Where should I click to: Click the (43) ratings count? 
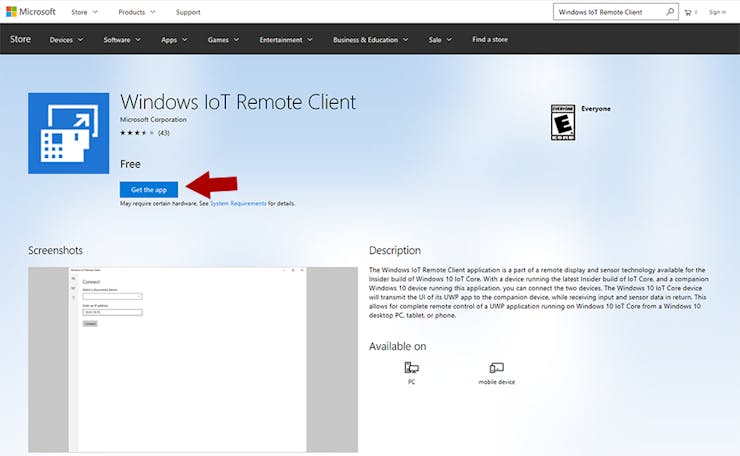(x=164, y=133)
